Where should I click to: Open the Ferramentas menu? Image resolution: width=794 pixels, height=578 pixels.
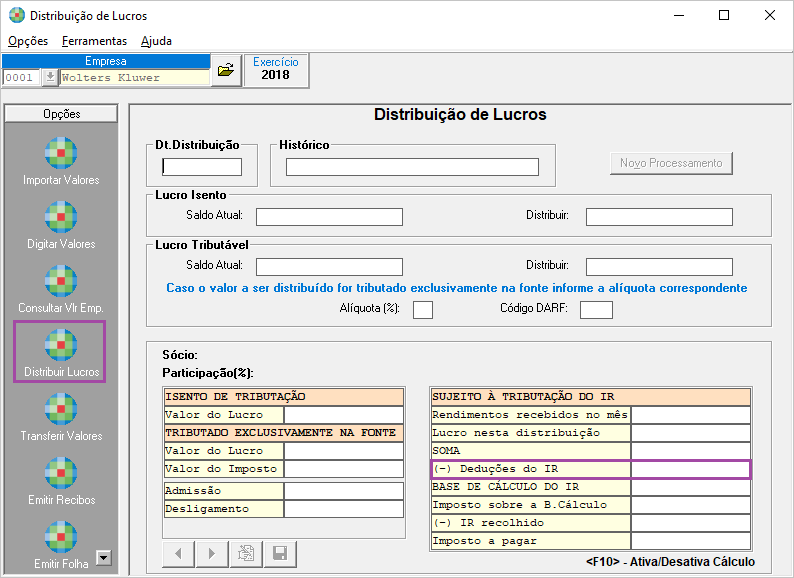pyautogui.click(x=94, y=41)
